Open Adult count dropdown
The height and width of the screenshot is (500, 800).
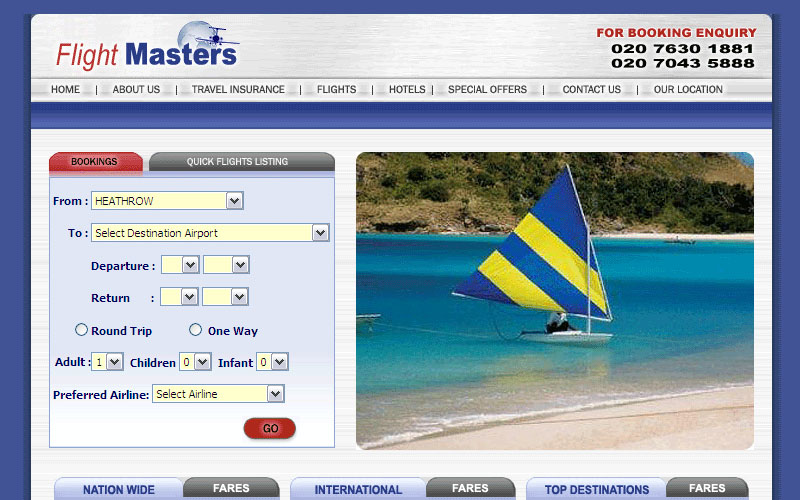coord(107,362)
